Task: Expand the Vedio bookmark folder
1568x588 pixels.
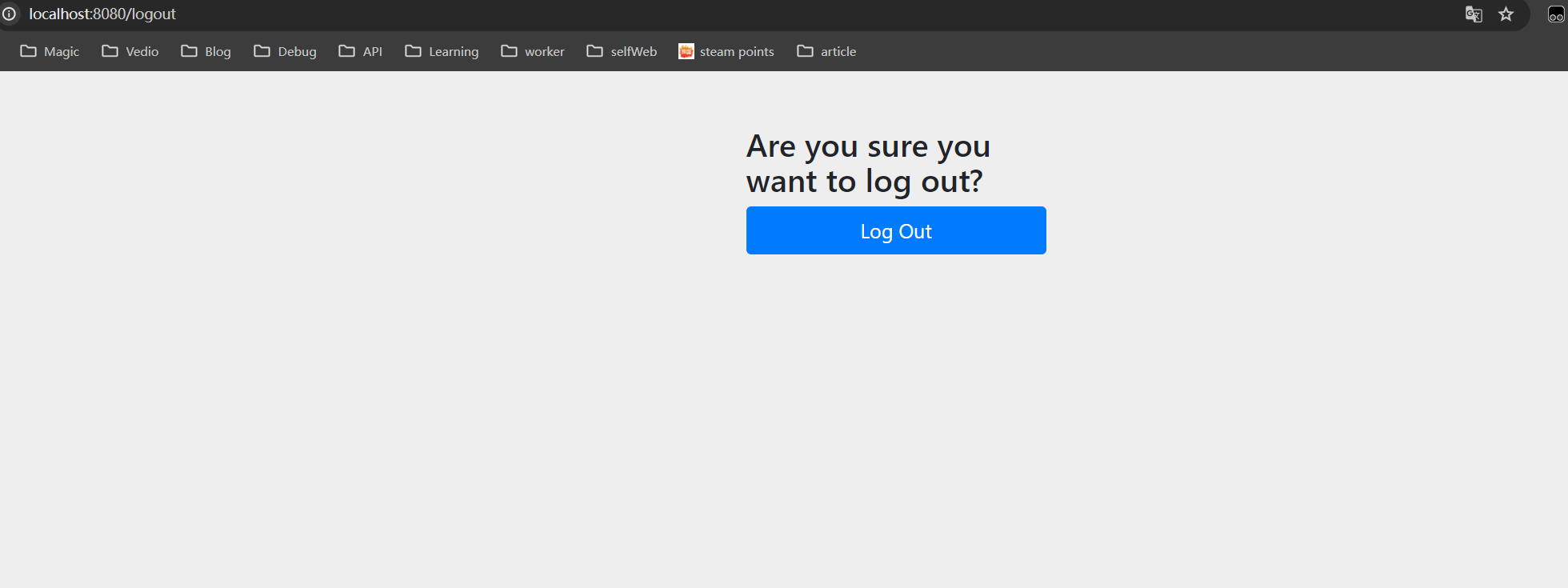Action: pyautogui.click(x=130, y=51)
